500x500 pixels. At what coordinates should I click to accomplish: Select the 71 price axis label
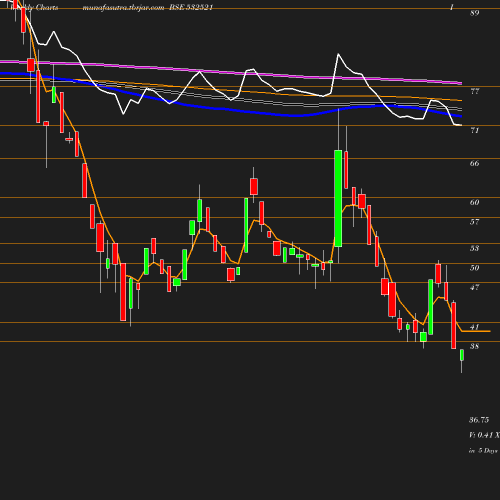coord(475,130)
